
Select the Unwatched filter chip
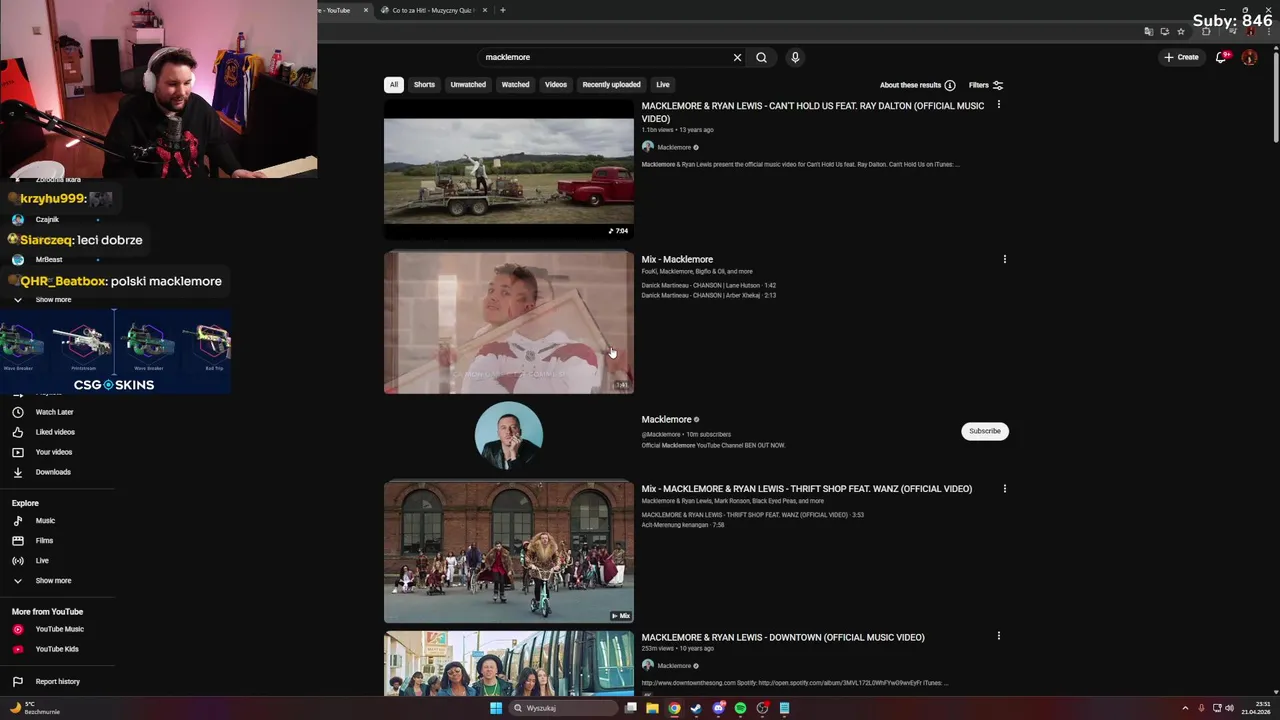coord(468,85)
